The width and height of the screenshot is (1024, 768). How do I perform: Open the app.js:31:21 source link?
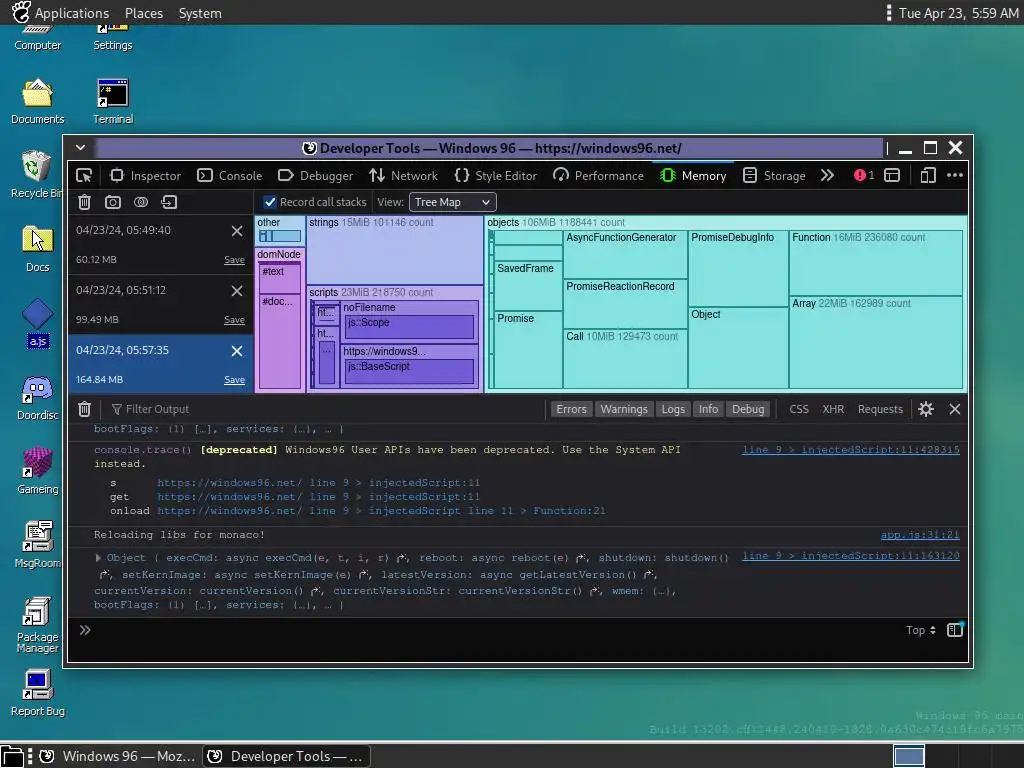click(x=920, y=535)
